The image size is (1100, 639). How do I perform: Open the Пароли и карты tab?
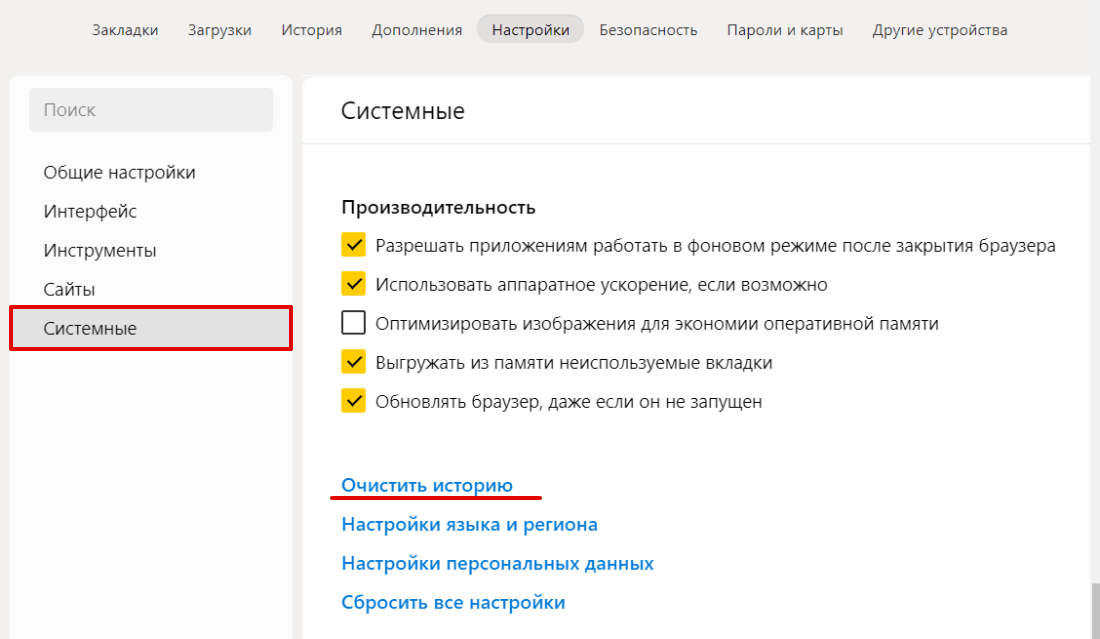pos(785,30)
